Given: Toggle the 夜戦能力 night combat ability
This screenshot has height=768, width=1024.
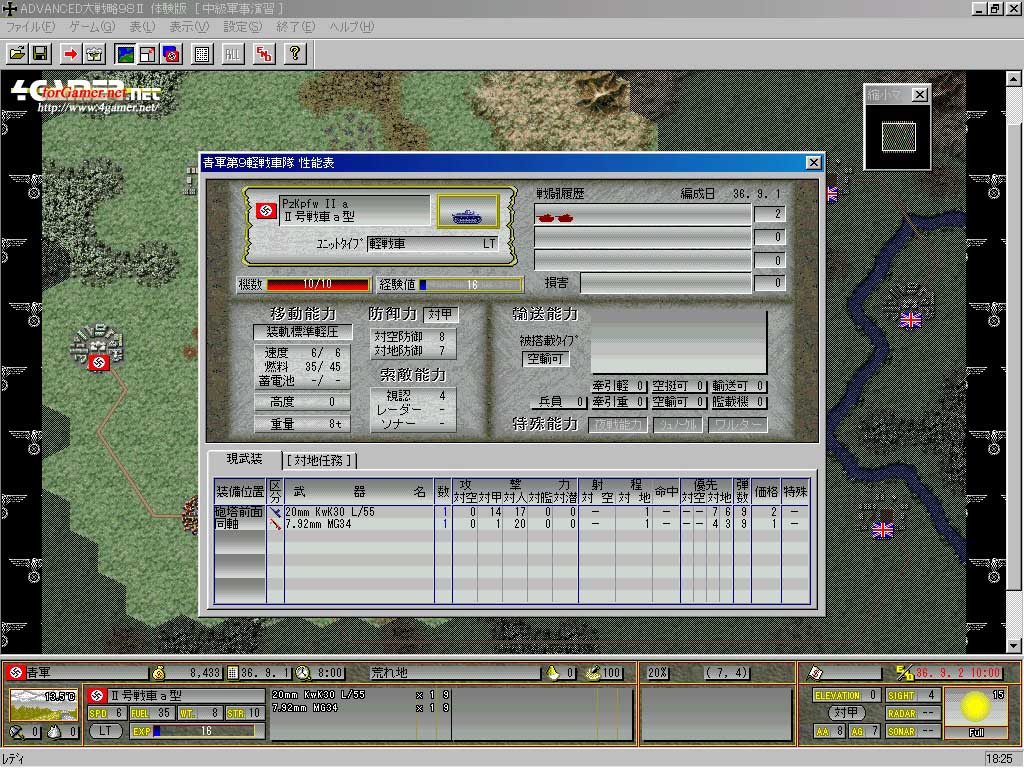Looking at the screenshot, I should 618,423.
